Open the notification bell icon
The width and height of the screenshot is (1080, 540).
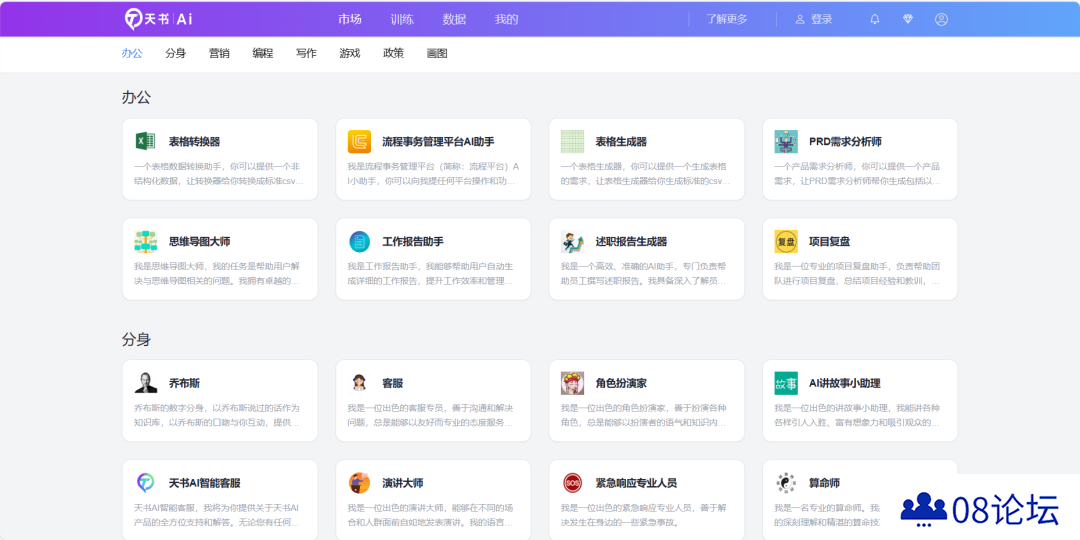pyautogui.click(x=875, y=19)
